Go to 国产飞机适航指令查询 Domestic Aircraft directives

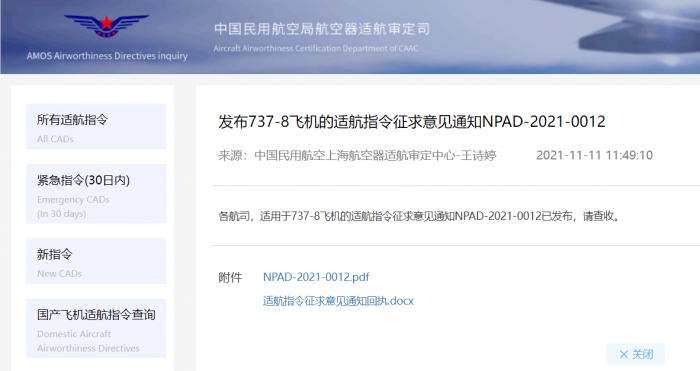[96, 328]
